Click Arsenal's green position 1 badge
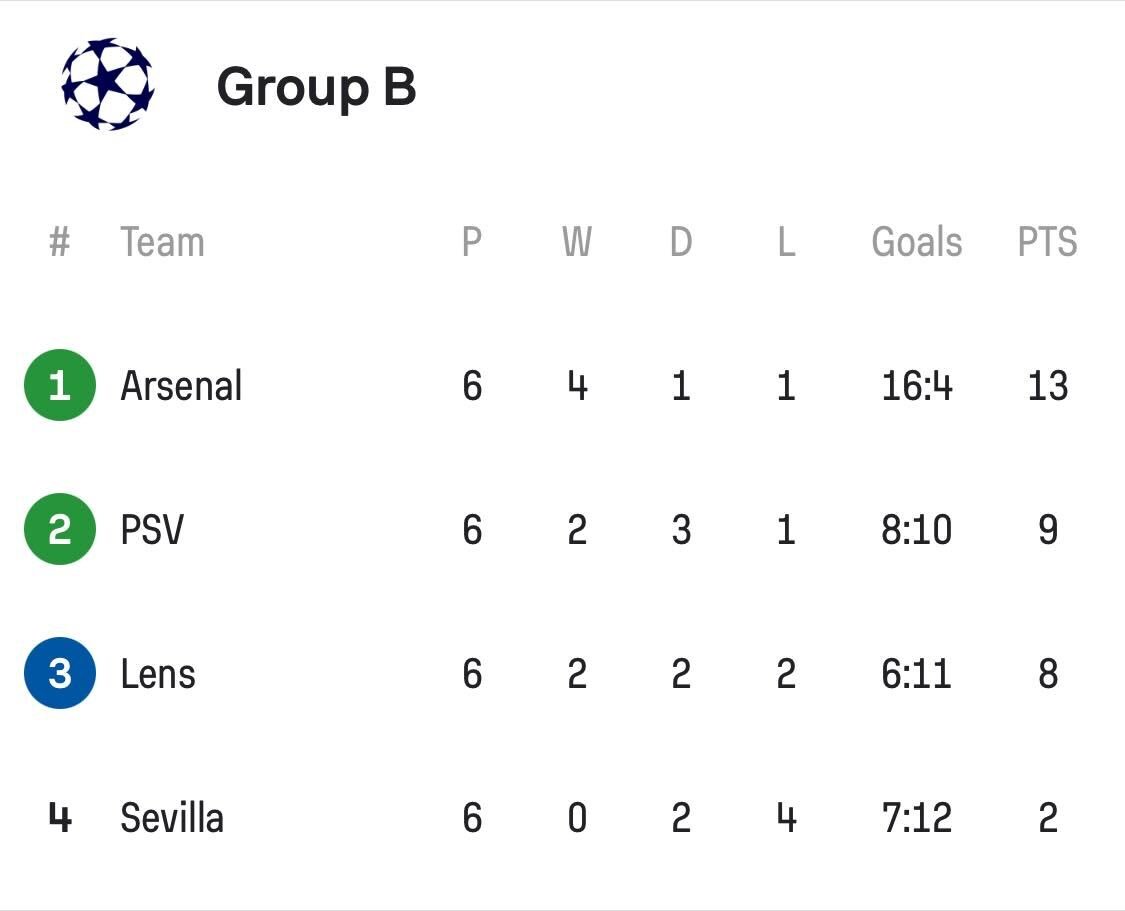This screenshot has height=911, width=1125. tap(60, 385)
